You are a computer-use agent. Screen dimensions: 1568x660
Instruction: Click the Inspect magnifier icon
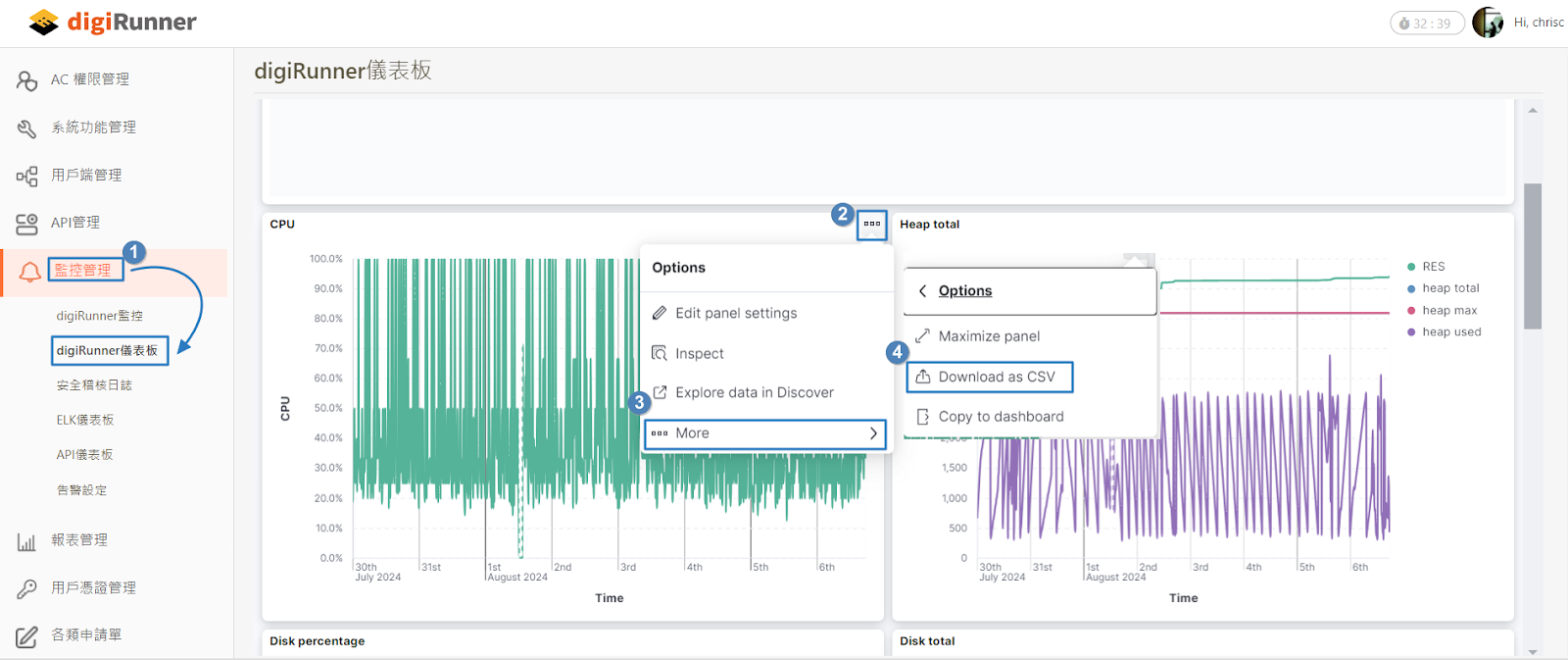click(x=660, y=353)
